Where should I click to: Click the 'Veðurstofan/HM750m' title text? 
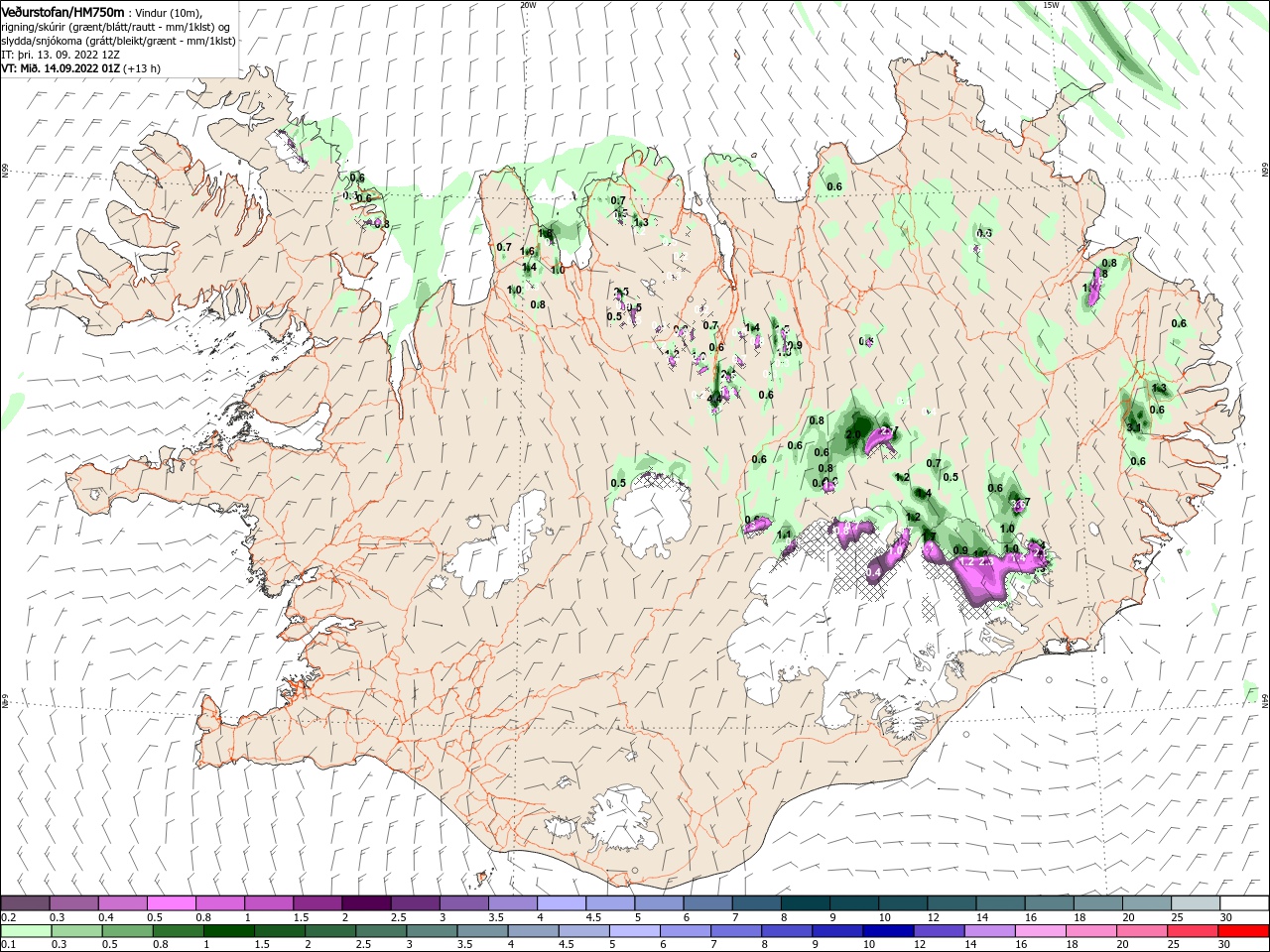point(63,12)
